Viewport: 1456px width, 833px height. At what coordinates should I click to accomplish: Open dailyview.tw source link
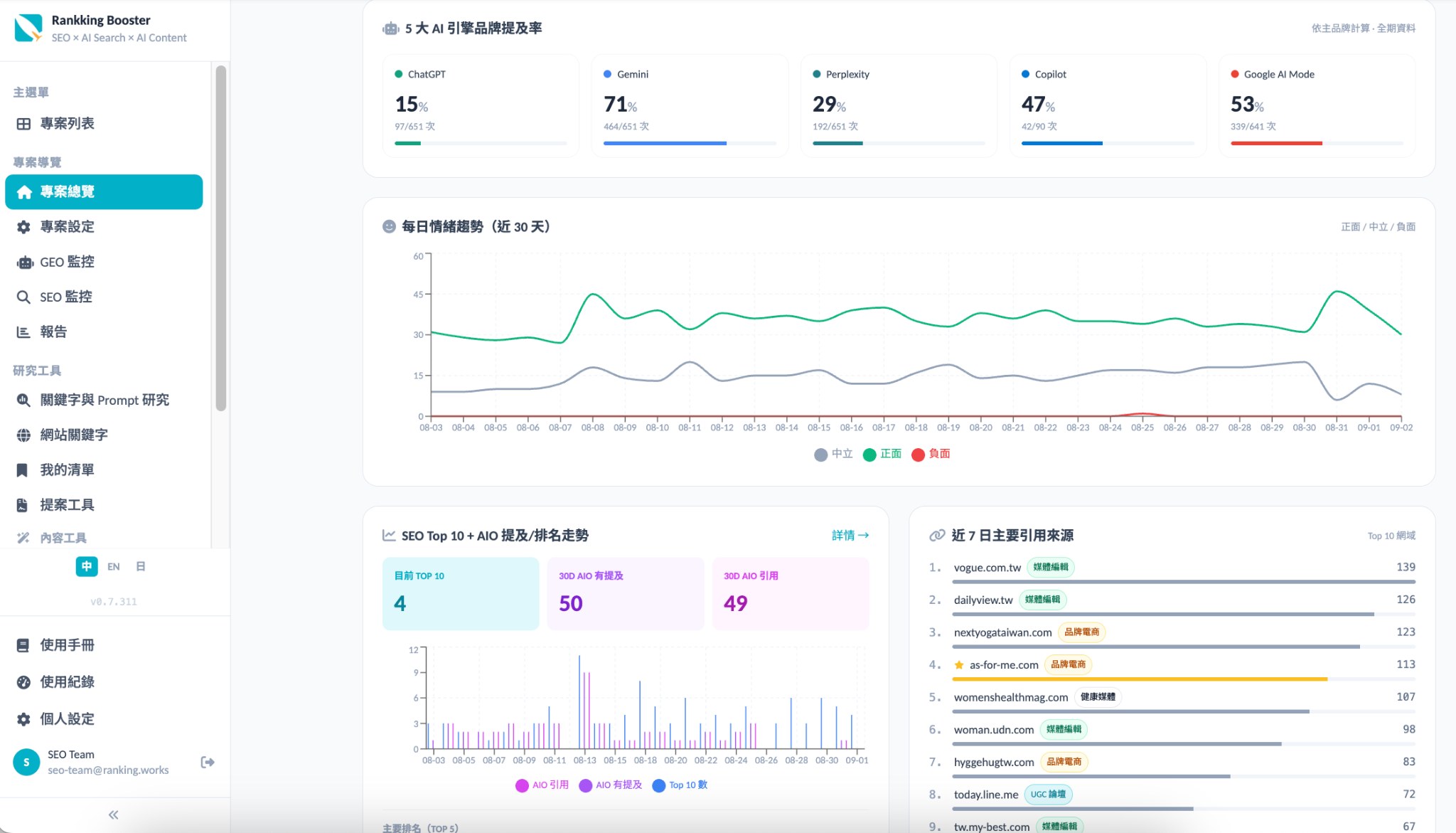pos(983,600)
